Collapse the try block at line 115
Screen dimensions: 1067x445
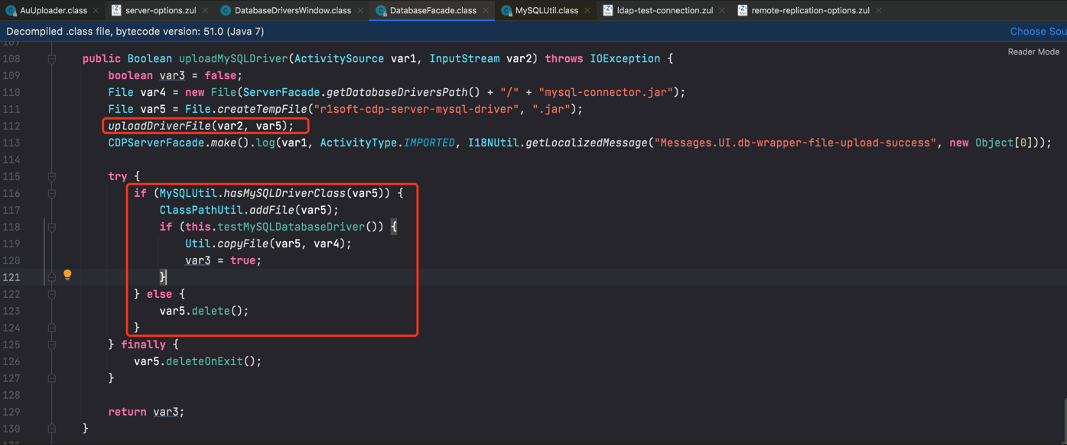click(52, 176)
